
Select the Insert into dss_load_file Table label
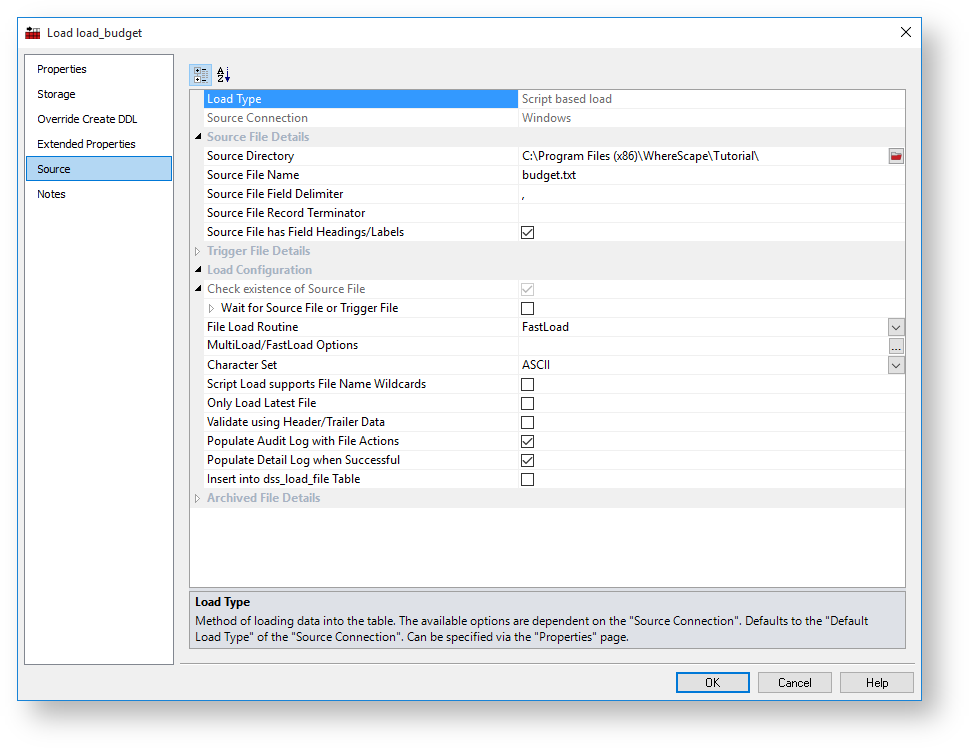tap(283, 479)
